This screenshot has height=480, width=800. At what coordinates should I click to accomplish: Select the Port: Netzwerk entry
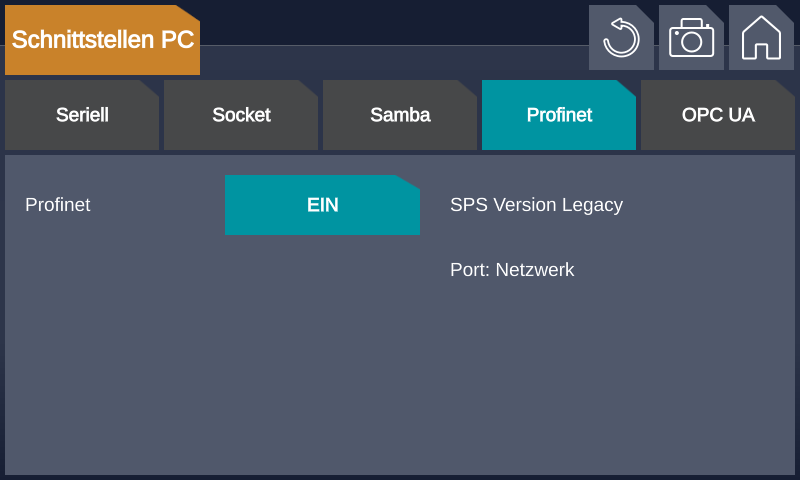pos(512,270)
